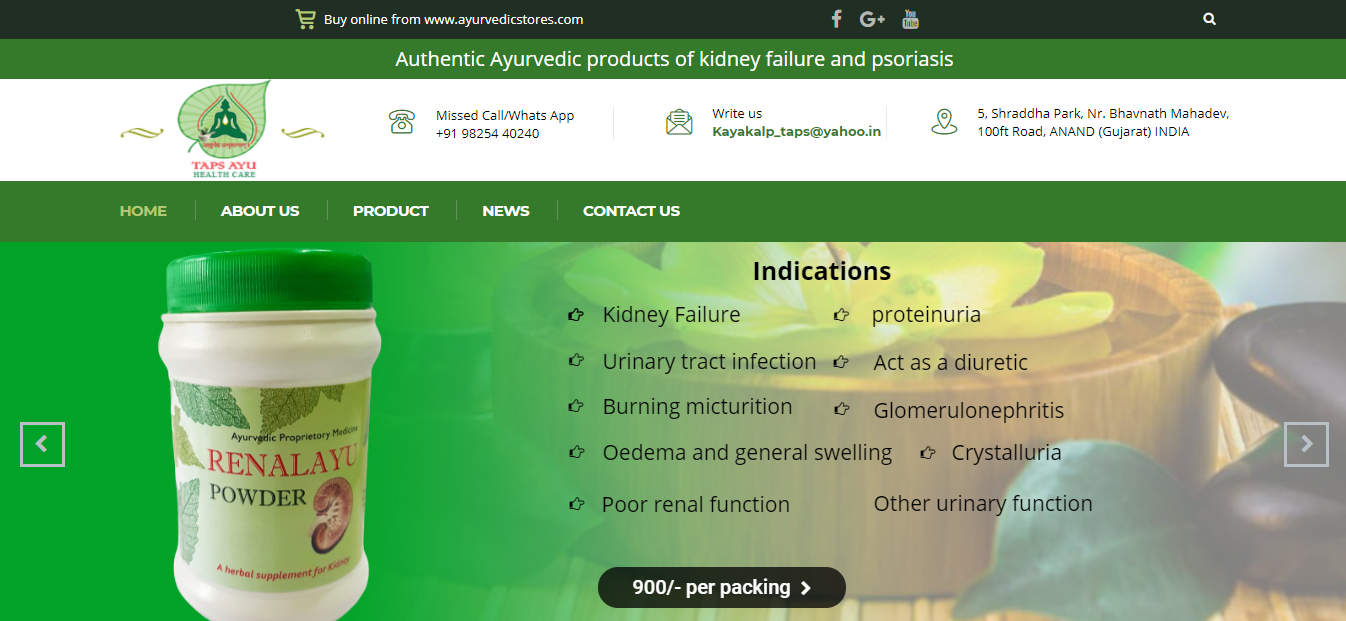Open the PRODUCT menu item
The width and height of the screenshot is (1346, 621).
390,211
